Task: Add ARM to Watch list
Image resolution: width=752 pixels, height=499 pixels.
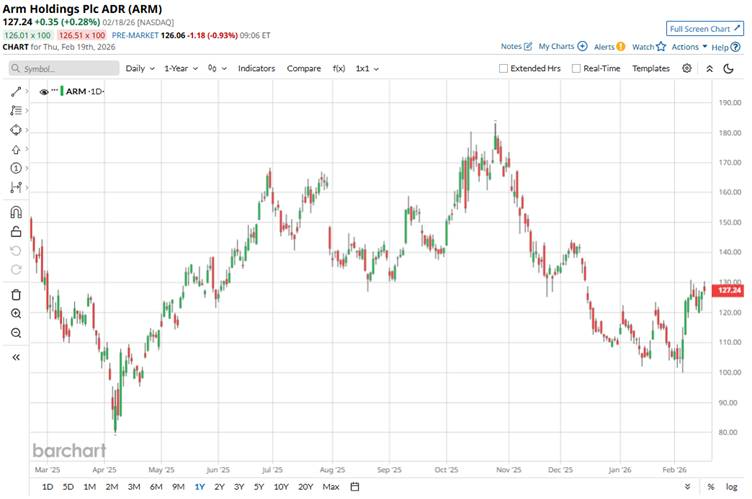Action: (649, 47)
